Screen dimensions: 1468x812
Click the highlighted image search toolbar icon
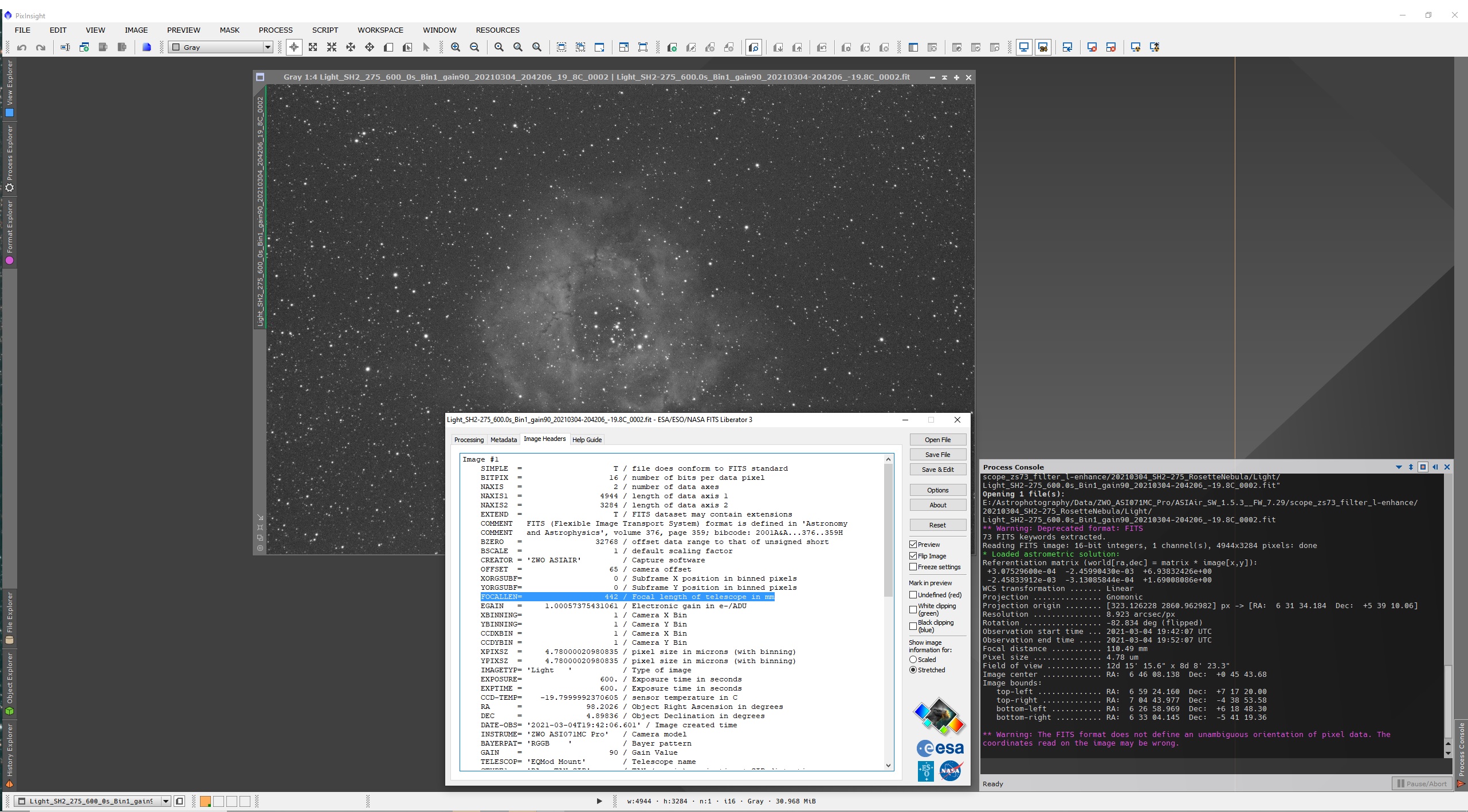(753, 48)
